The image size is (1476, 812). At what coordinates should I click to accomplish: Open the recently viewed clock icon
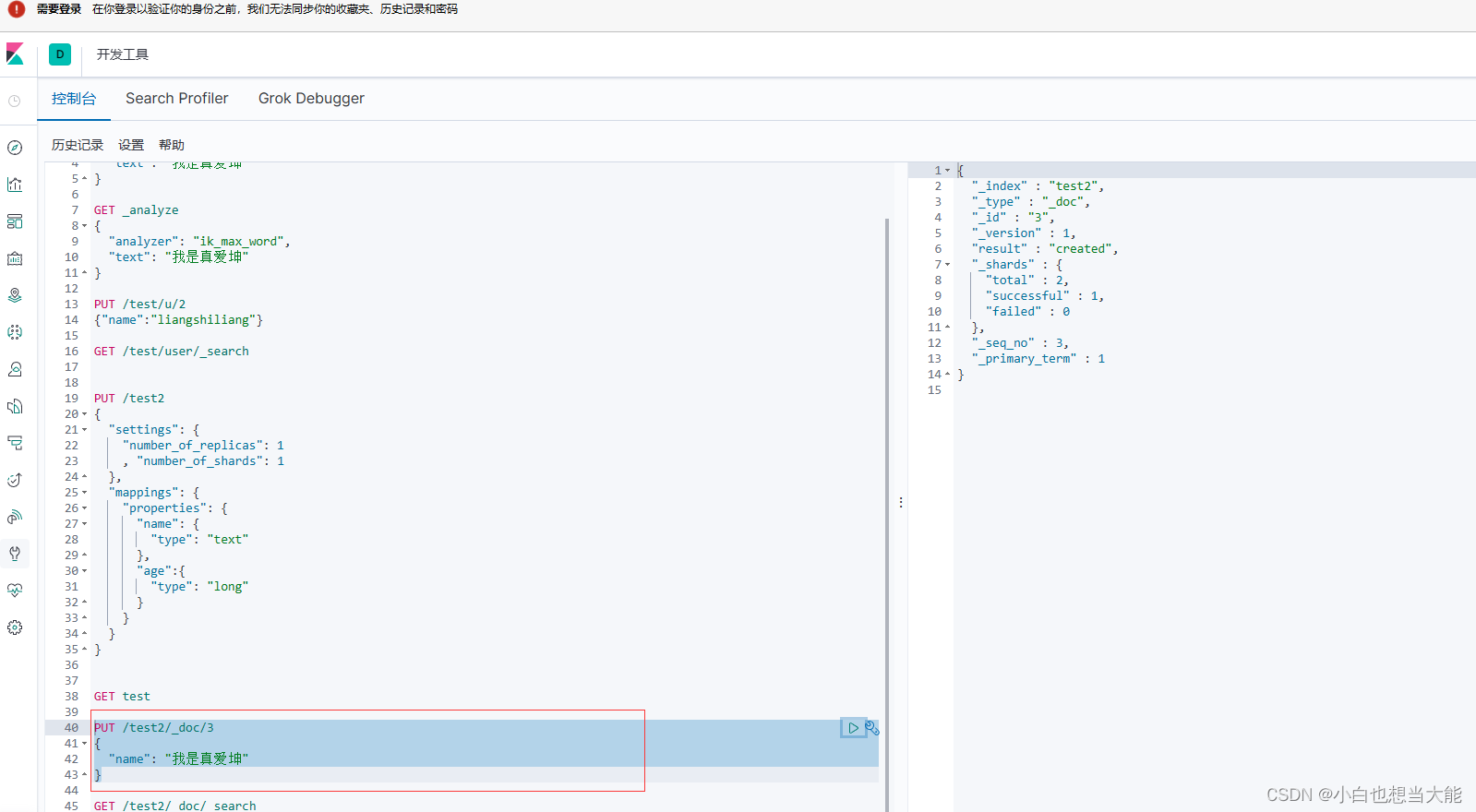[15, 101]
